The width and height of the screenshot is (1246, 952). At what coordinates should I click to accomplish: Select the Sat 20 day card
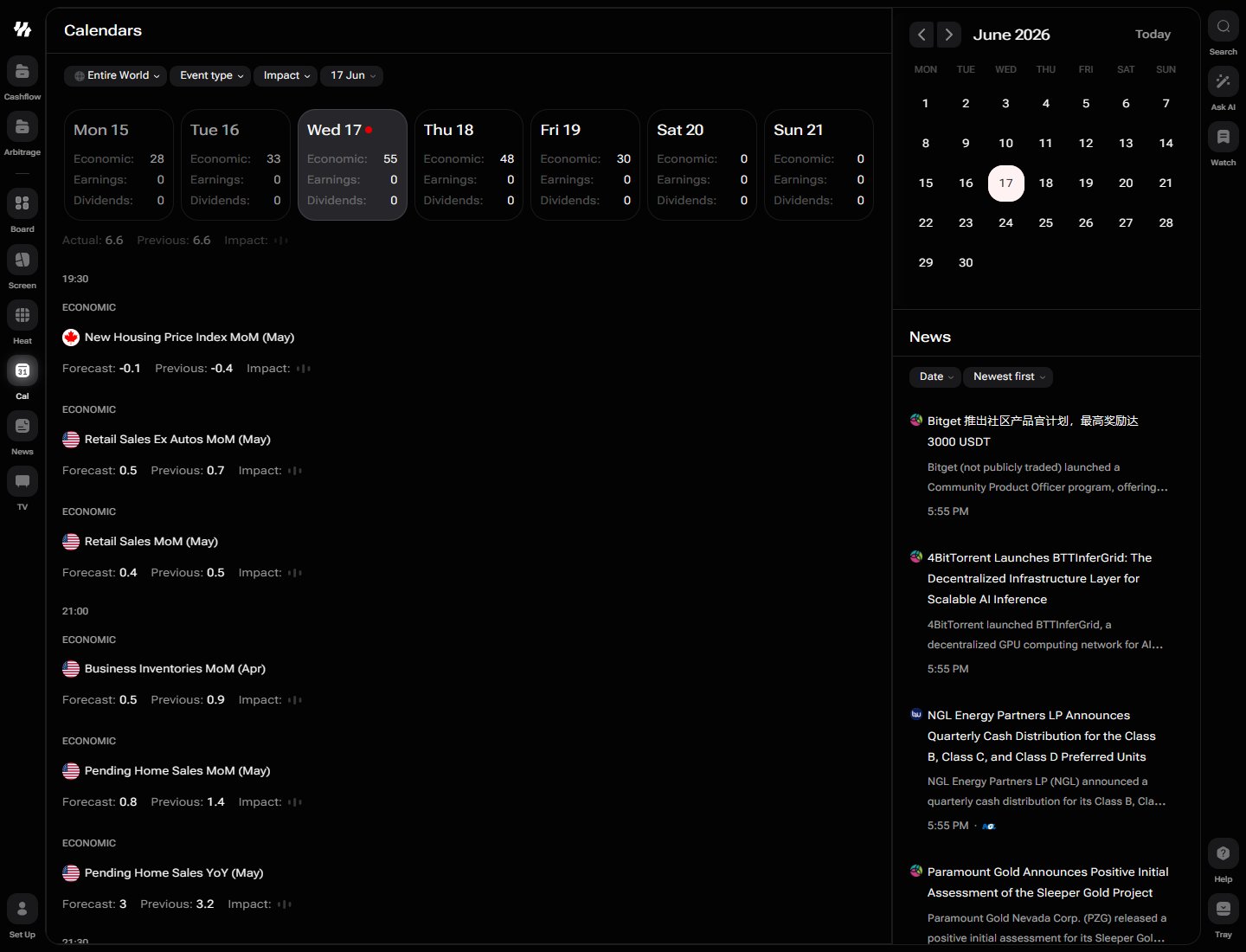[x=702, y=164]
